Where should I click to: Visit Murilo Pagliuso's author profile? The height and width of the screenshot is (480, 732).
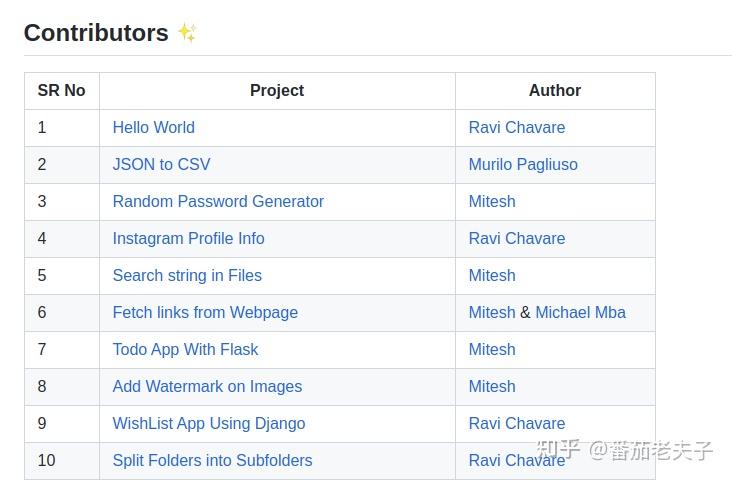point(523,164)
